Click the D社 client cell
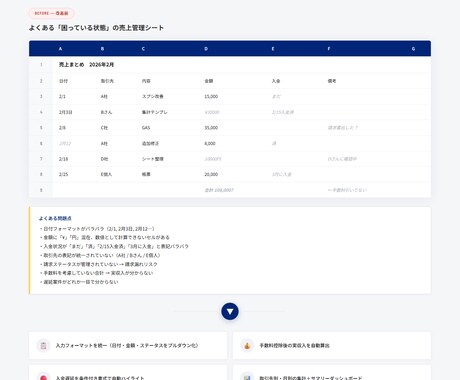The width and height of the screenshot is (460, 380). coord(104,159)
